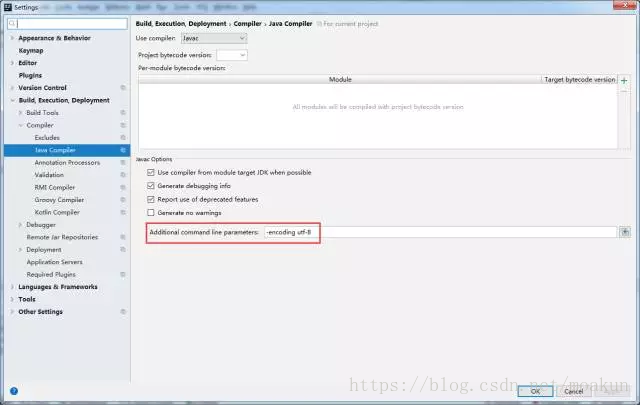Select Keymap in settings tree

point(31,51)
